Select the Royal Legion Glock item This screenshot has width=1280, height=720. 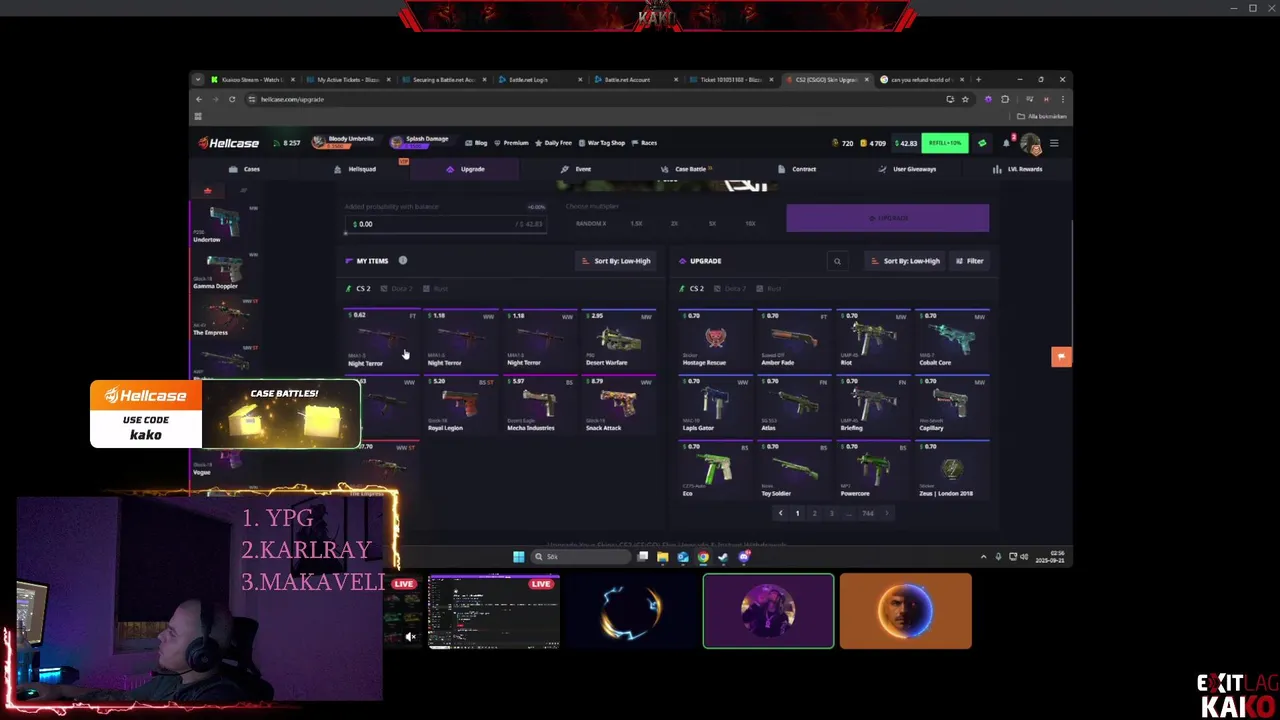pyautogui.click(x=461, y=405)
